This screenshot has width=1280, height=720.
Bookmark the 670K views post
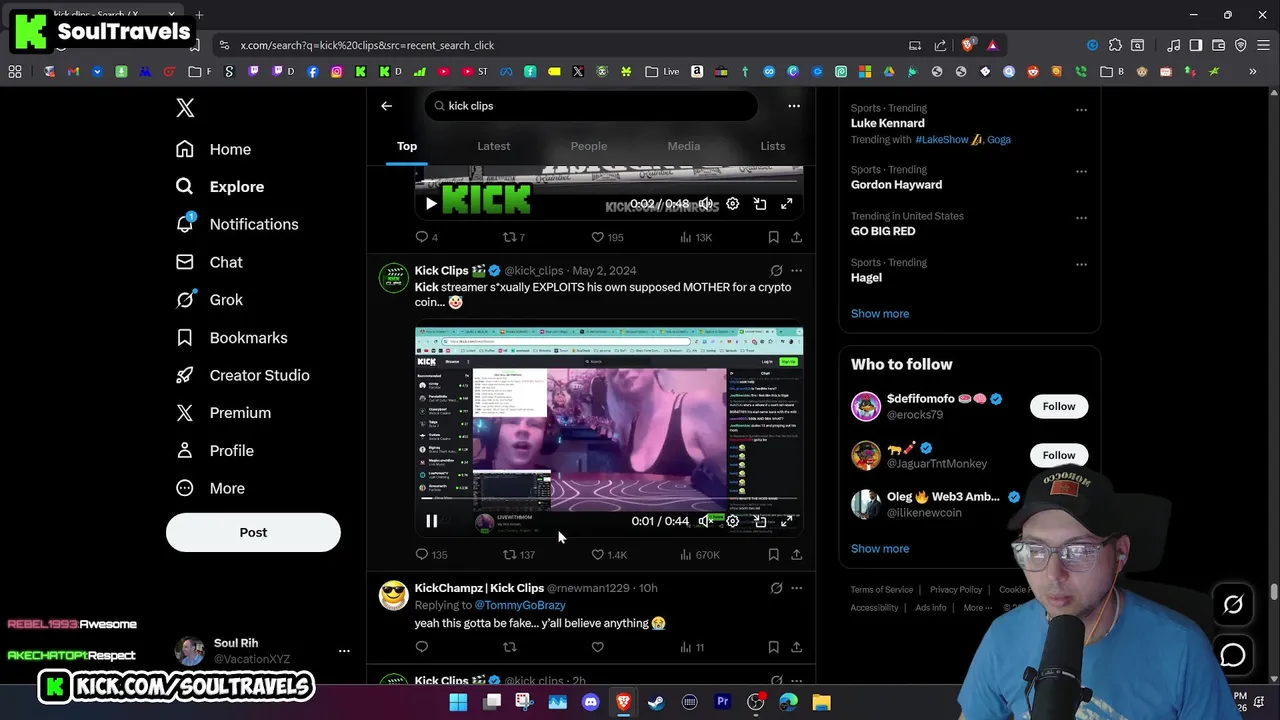[x=773, y=555]
